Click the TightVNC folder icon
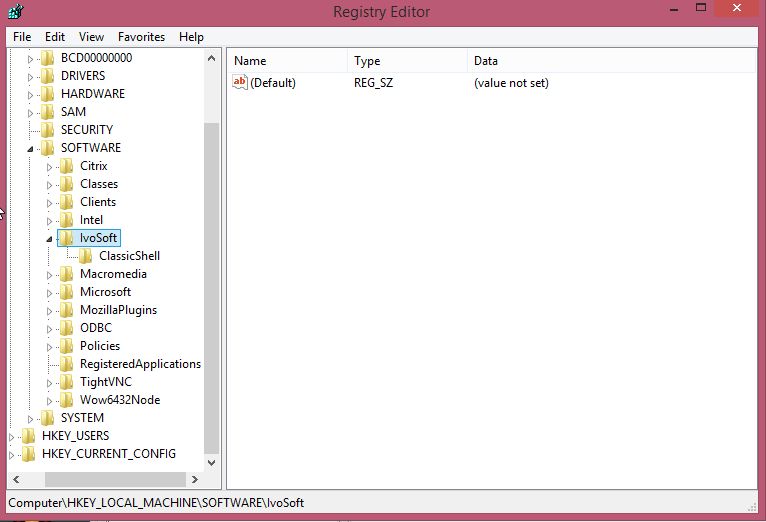Viewport: 766px width, 522px height. (x=67, y=382)
